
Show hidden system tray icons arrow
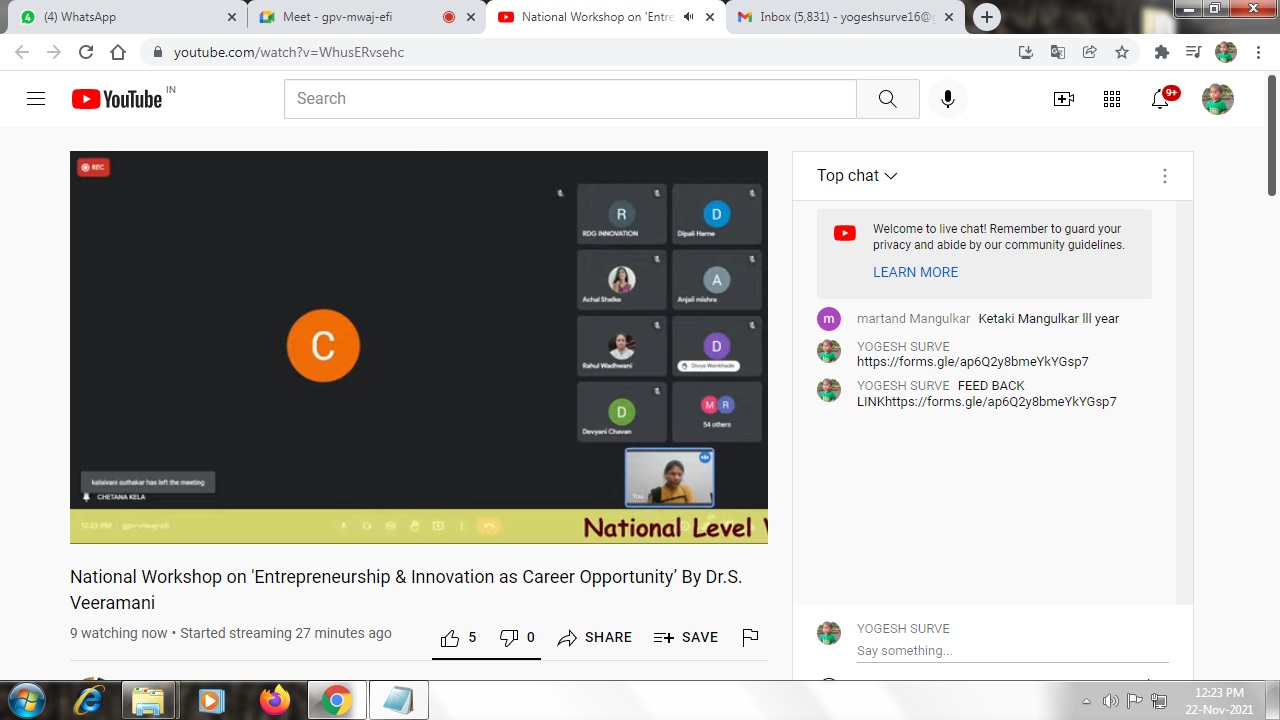pyautogui.click(x=1086, y=701)
